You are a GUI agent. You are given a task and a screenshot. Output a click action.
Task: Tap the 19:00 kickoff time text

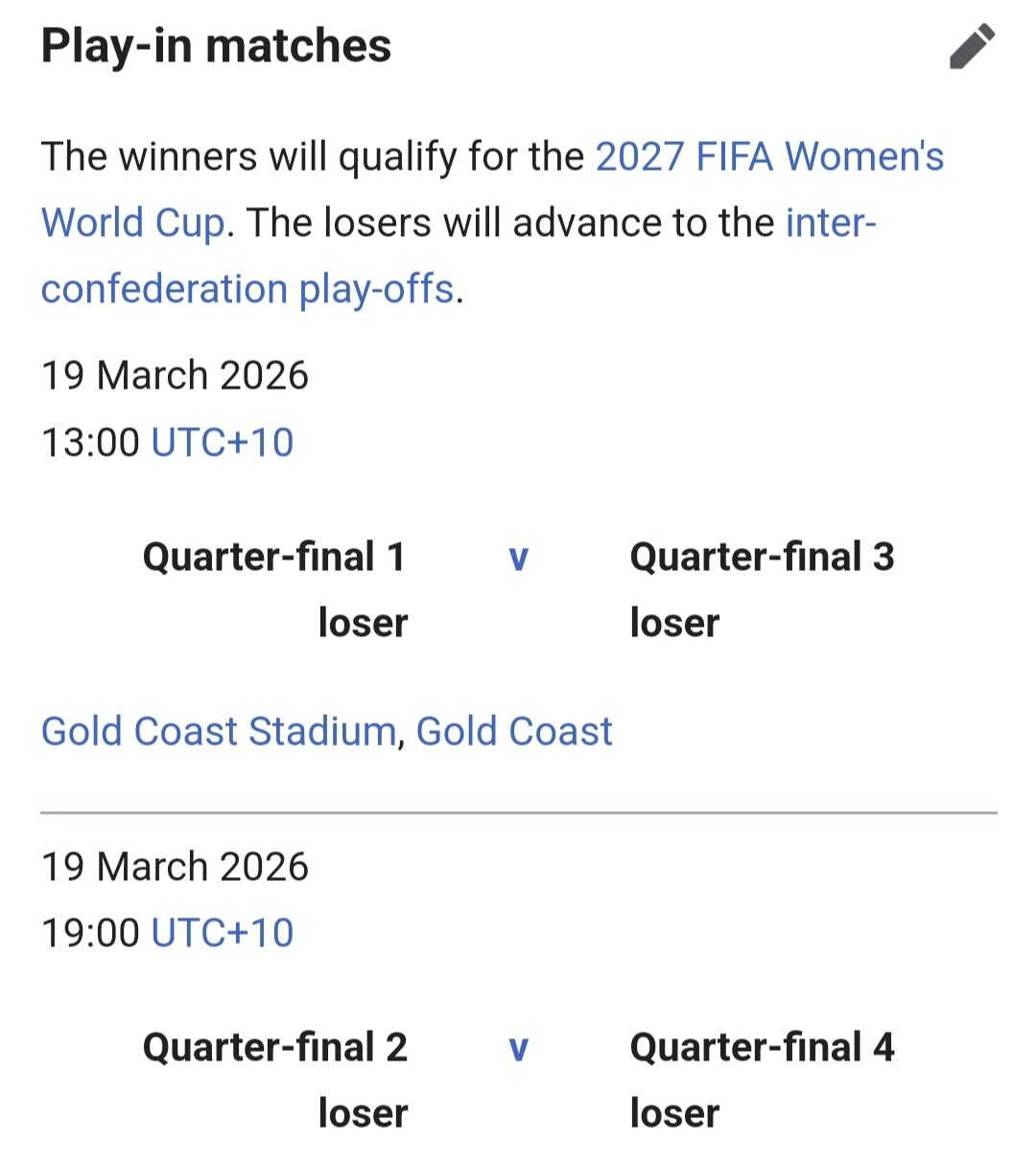click(90, 933)
